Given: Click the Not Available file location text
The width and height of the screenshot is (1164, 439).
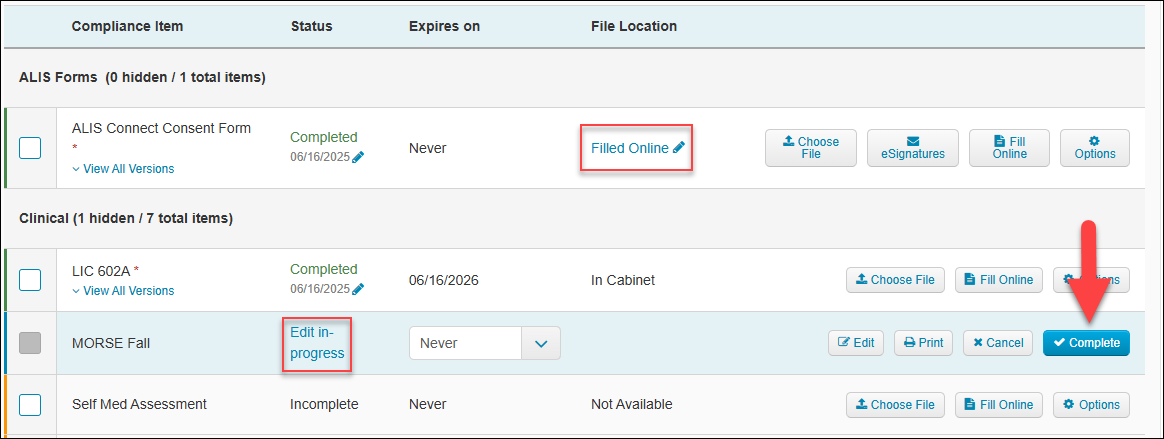Looking at the screenshot, I should point(632,405).
